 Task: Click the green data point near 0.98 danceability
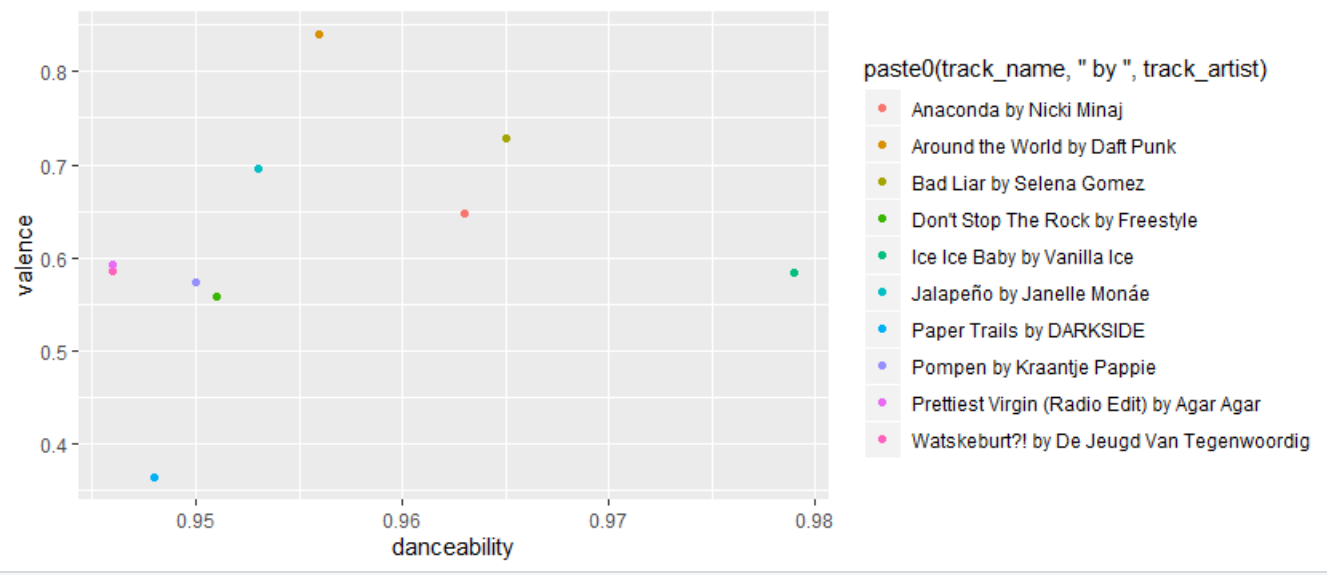[x=794, y=272]
